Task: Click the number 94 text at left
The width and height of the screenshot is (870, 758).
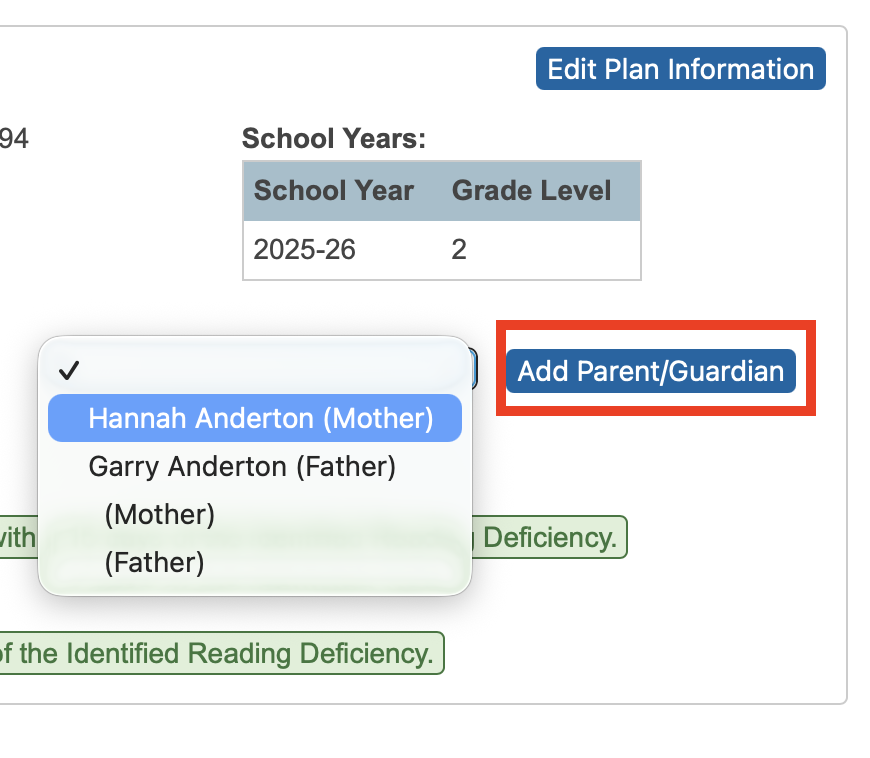Action: coord(13,139)
